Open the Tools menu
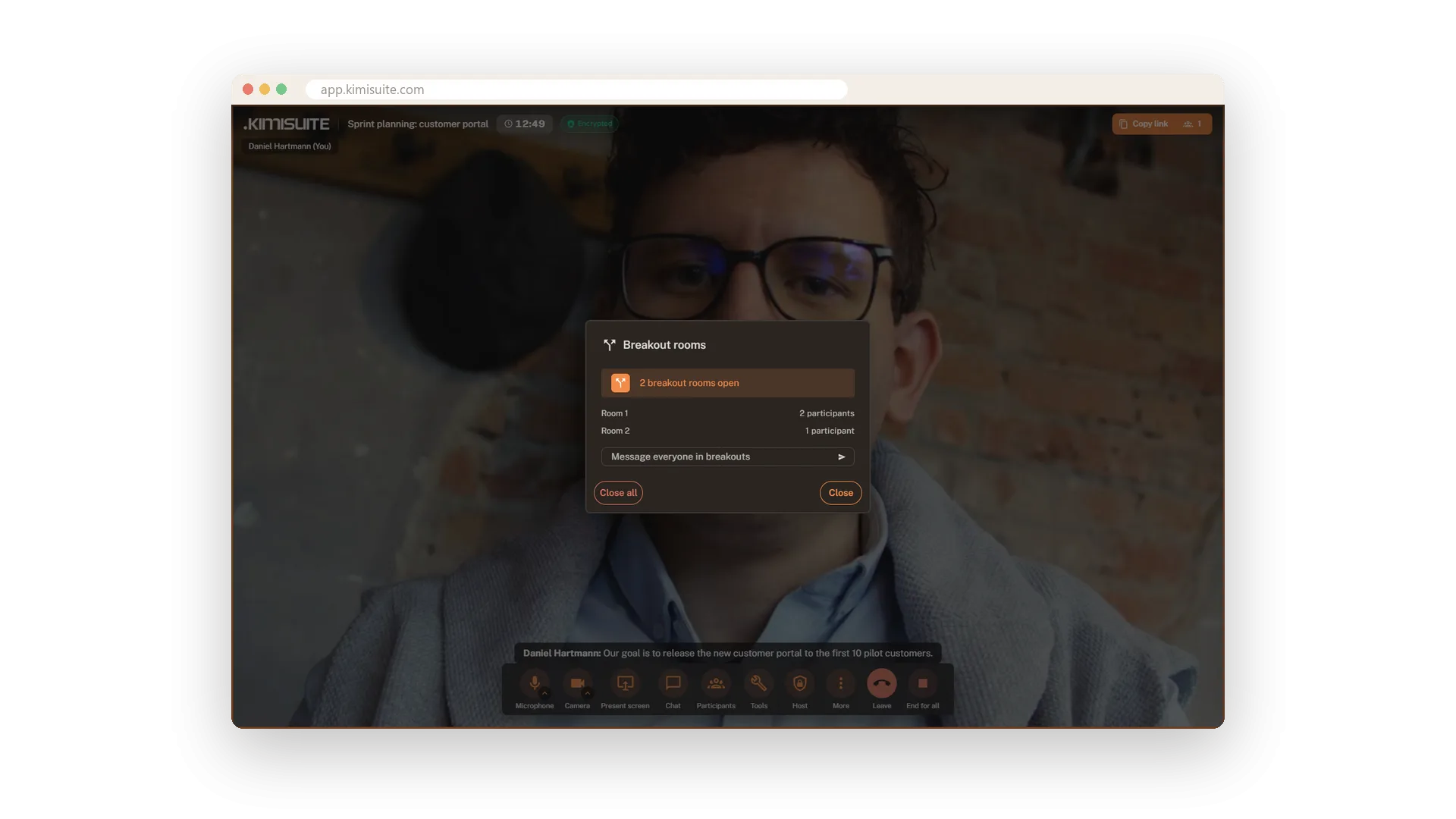1456x819 pixels. (x=758, y=683)
